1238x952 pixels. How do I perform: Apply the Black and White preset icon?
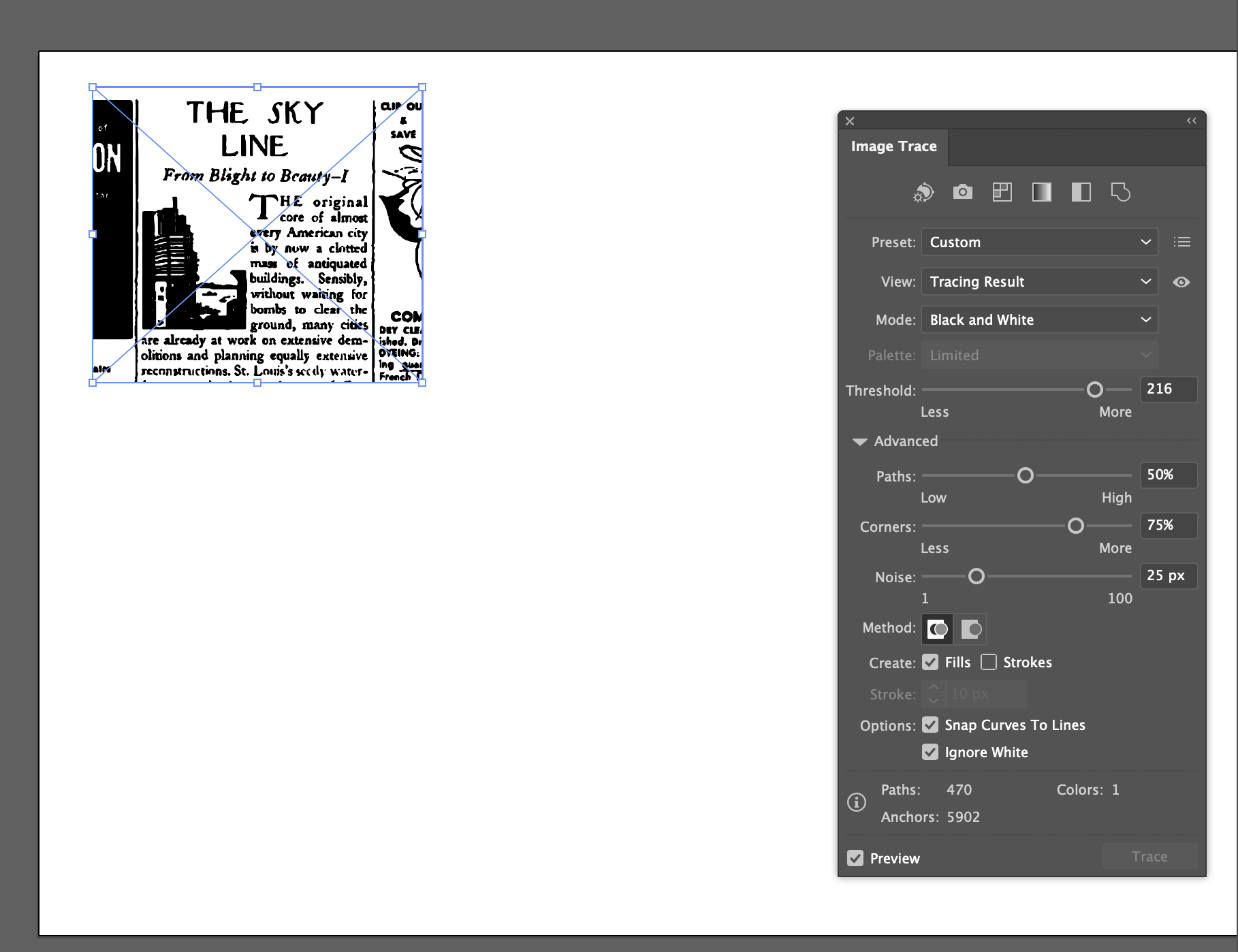(1081, 192)
